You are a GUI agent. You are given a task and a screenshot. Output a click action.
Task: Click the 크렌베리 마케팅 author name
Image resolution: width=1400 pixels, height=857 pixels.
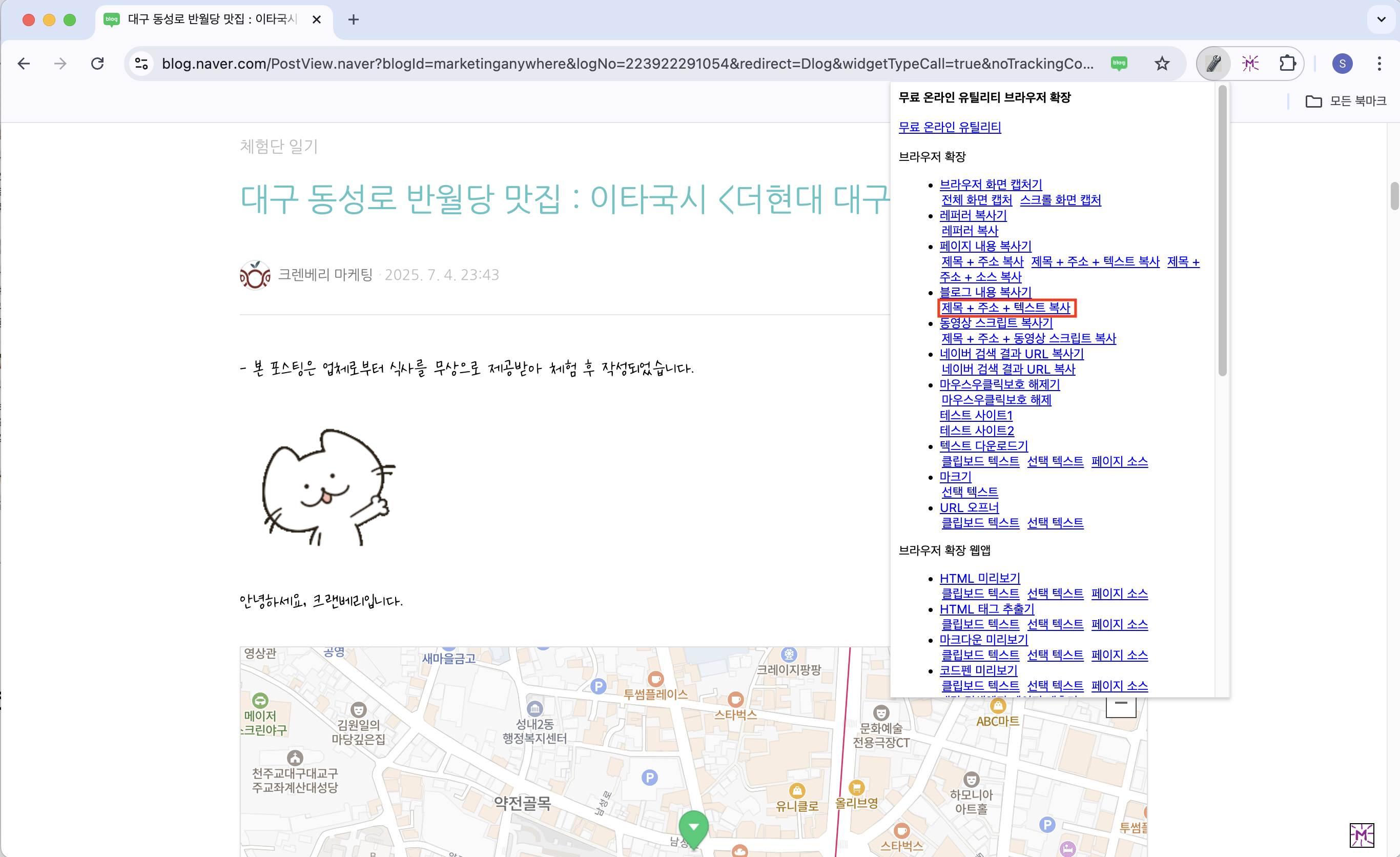click(325, 275)
